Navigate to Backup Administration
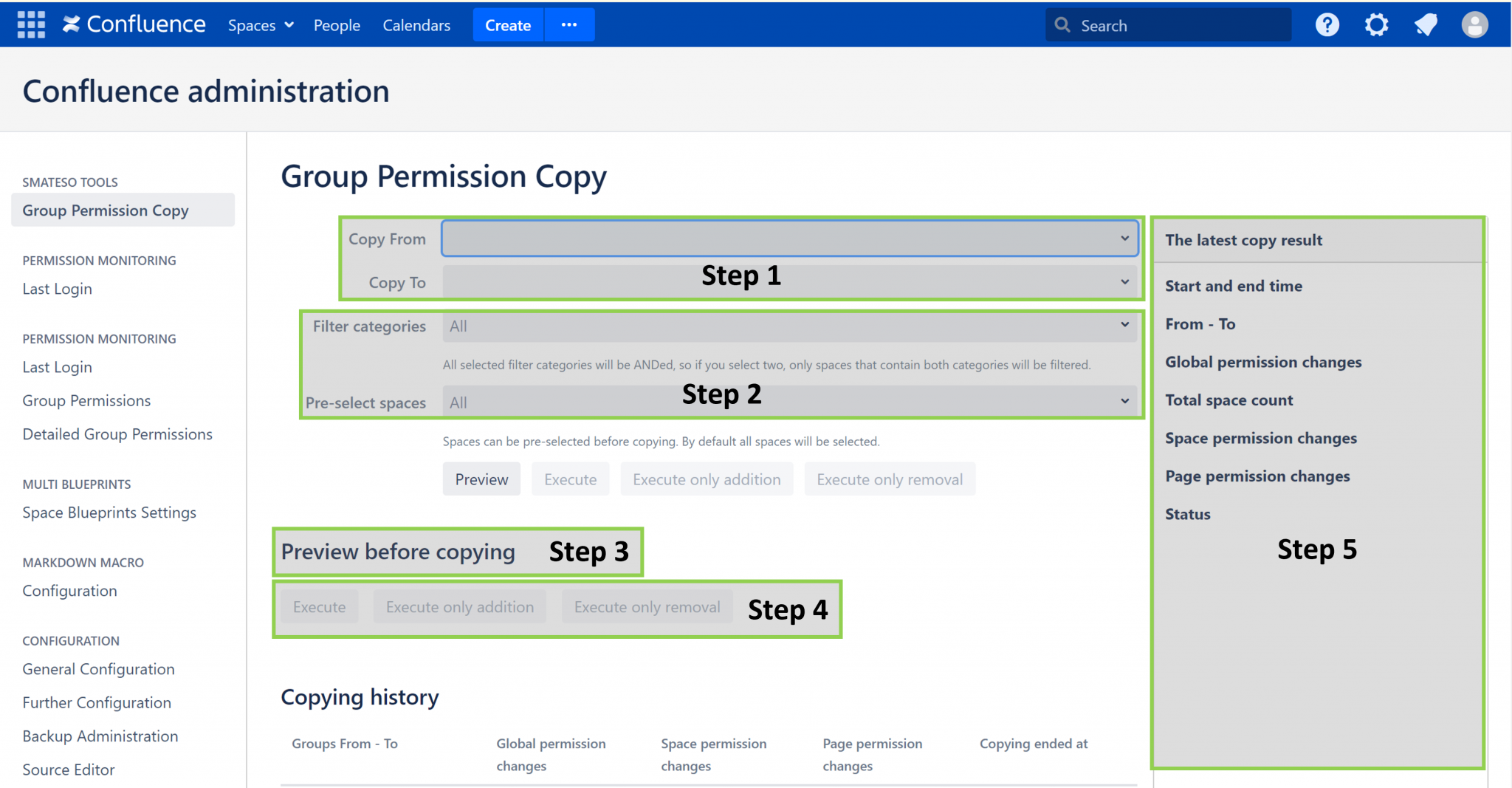 (100, 736)
